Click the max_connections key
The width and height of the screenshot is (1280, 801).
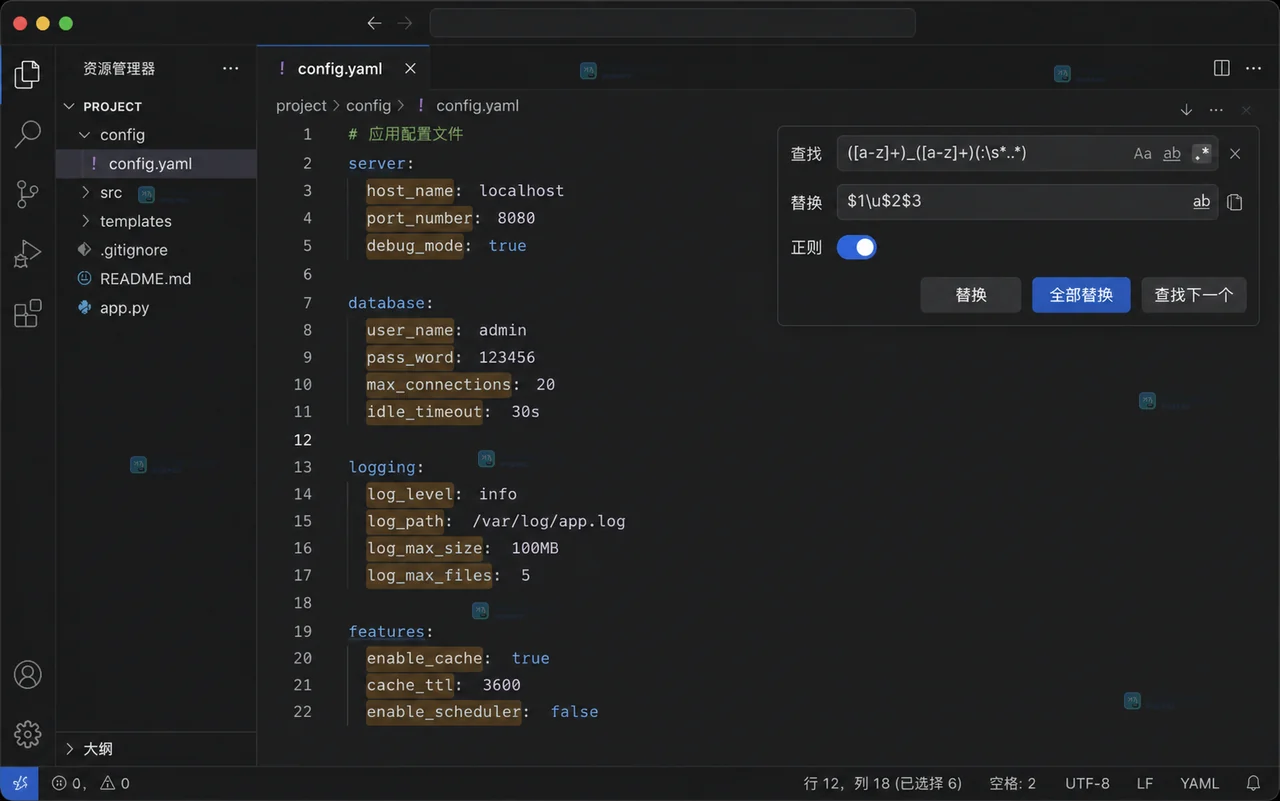point(439,384)
